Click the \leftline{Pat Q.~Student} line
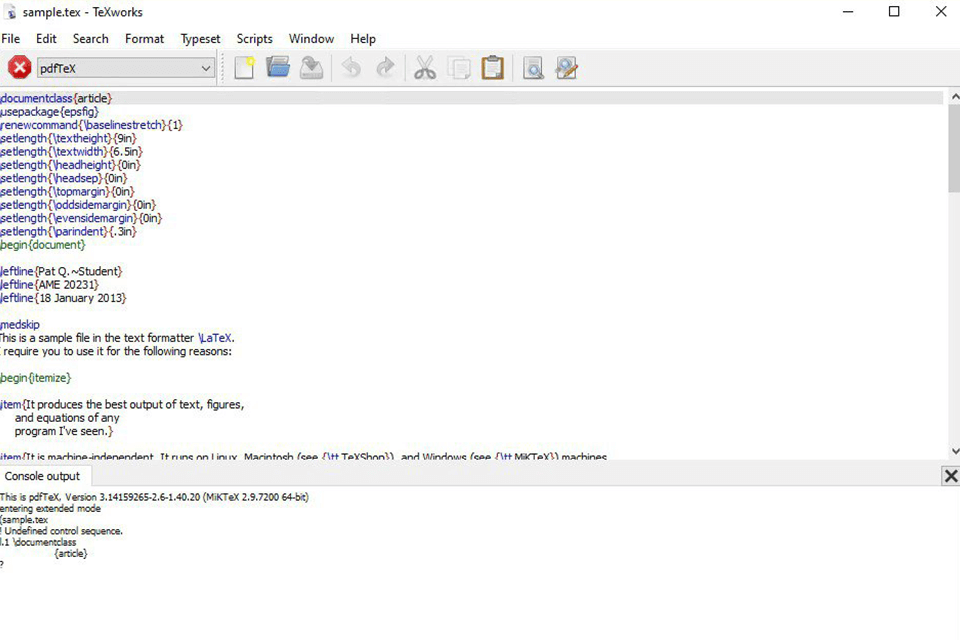This screenshot has width=960, height=640. click(61, 271)
